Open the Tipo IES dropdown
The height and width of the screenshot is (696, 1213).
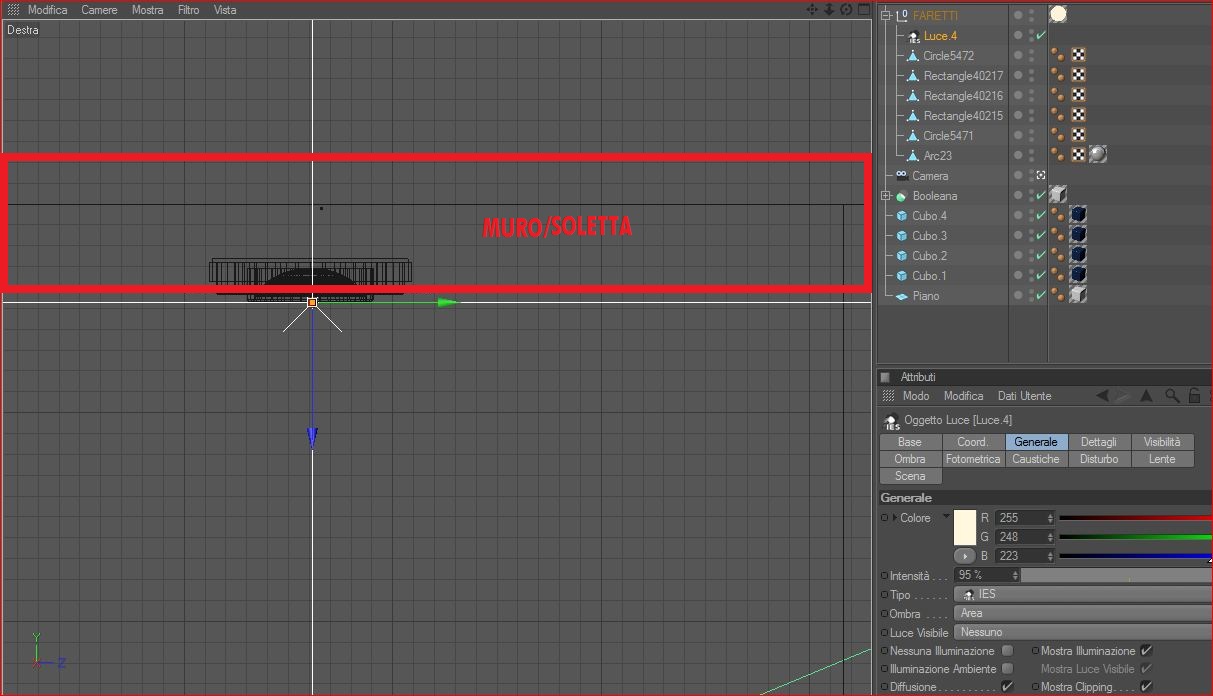(x=1083, y=594)
